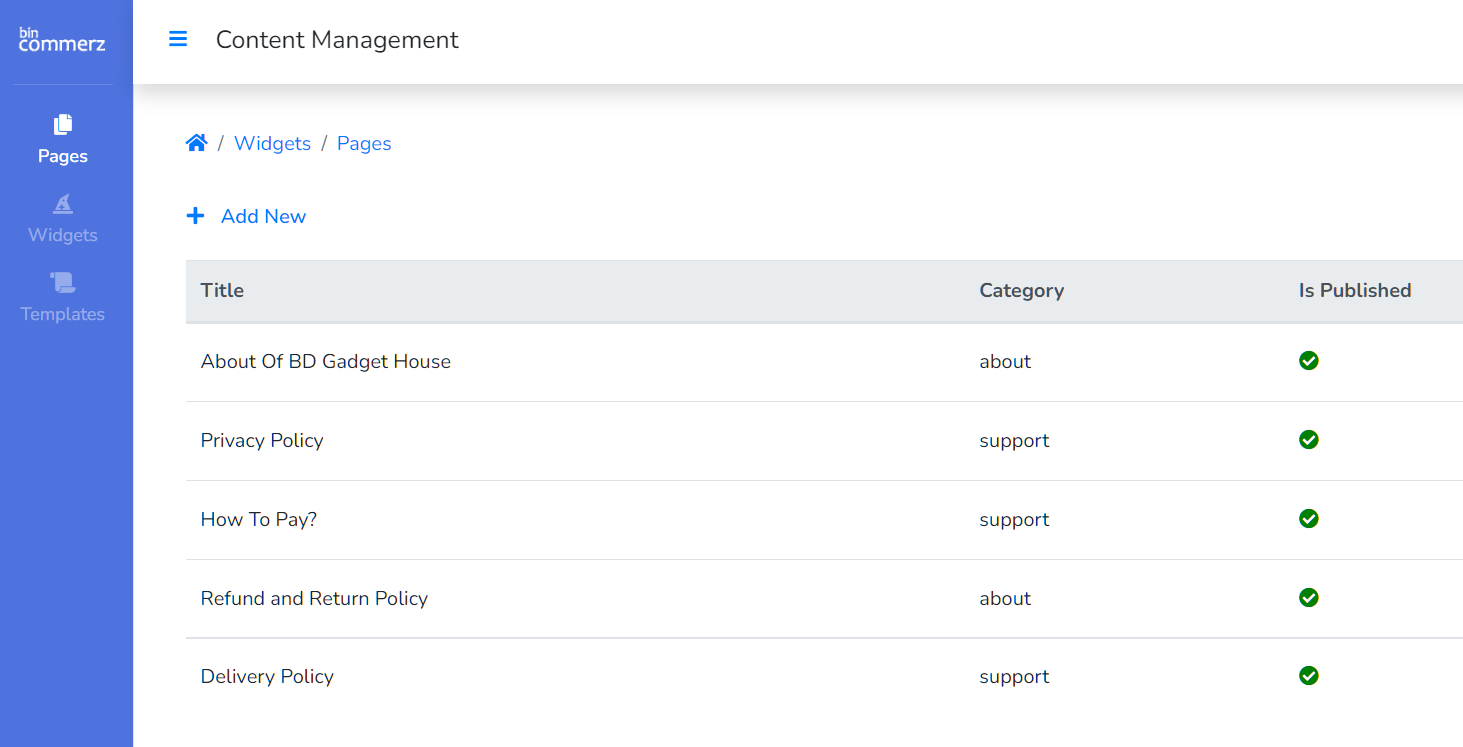Click the plus icon beside Add New
Image resolution: width=1463 pixels, height=747 pixels.
pos(195,216)
